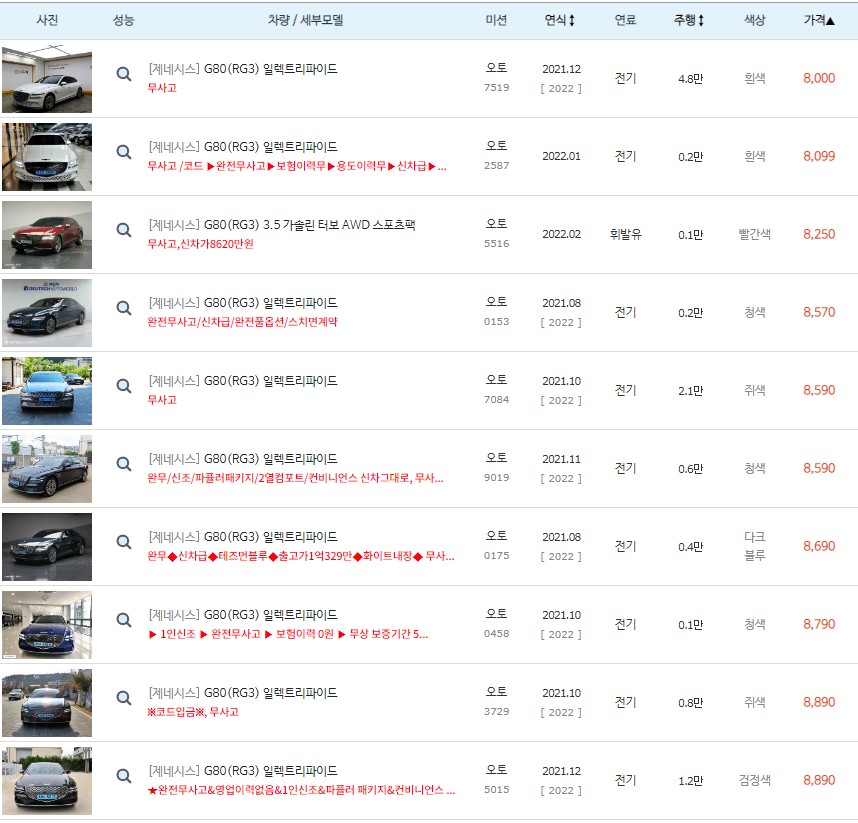
Task: Open photo of G80 with plate 7084
Action: click(47, 391)
